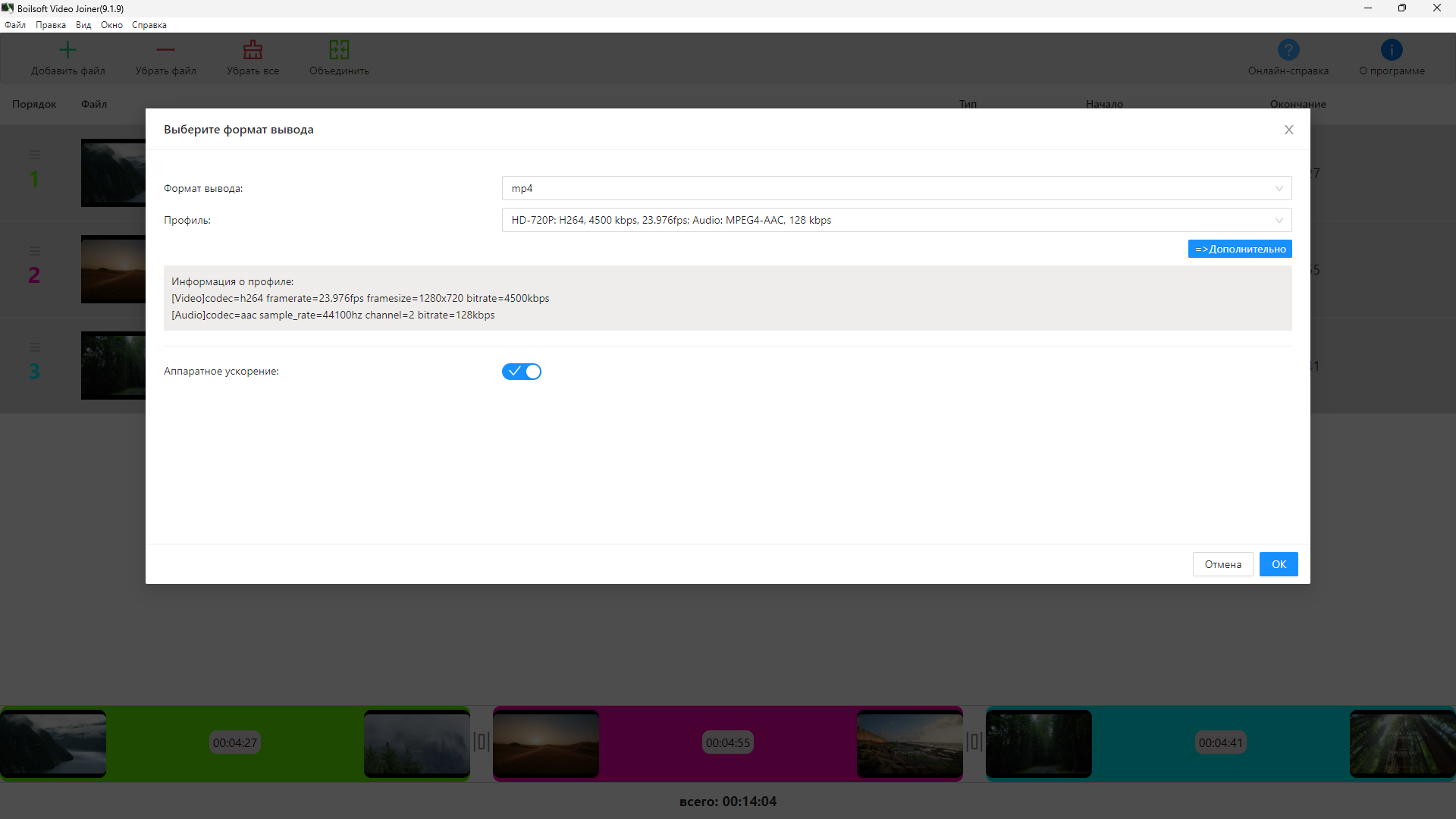This screenshot has height=819, width=1456.
Task: Open the HD-720P profile dropdown
Action: pos(896,220)
